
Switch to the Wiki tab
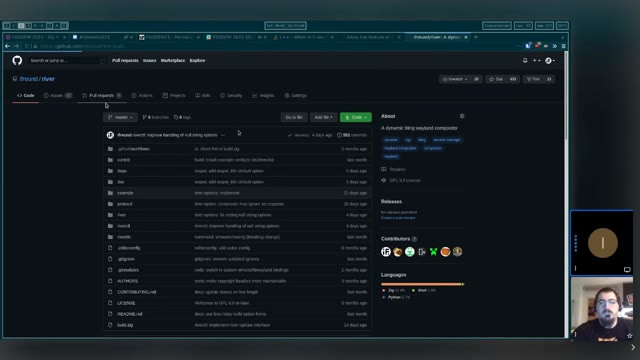[x=203, y=96]
